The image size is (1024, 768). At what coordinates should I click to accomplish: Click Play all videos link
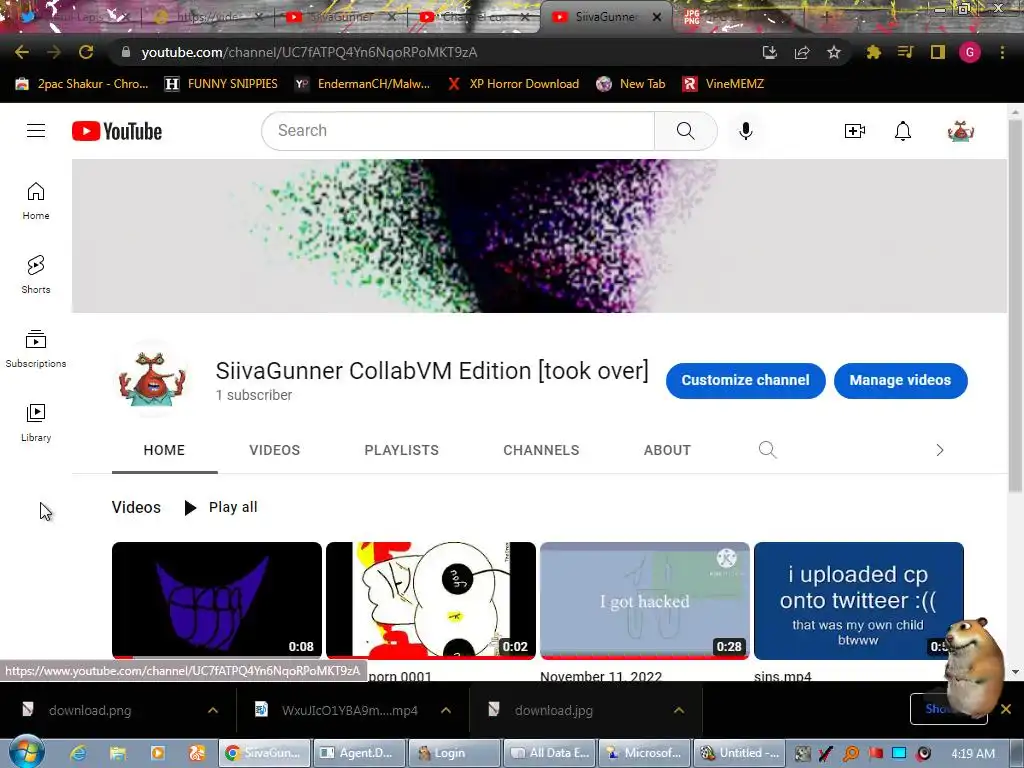click(x=221, y=507)
